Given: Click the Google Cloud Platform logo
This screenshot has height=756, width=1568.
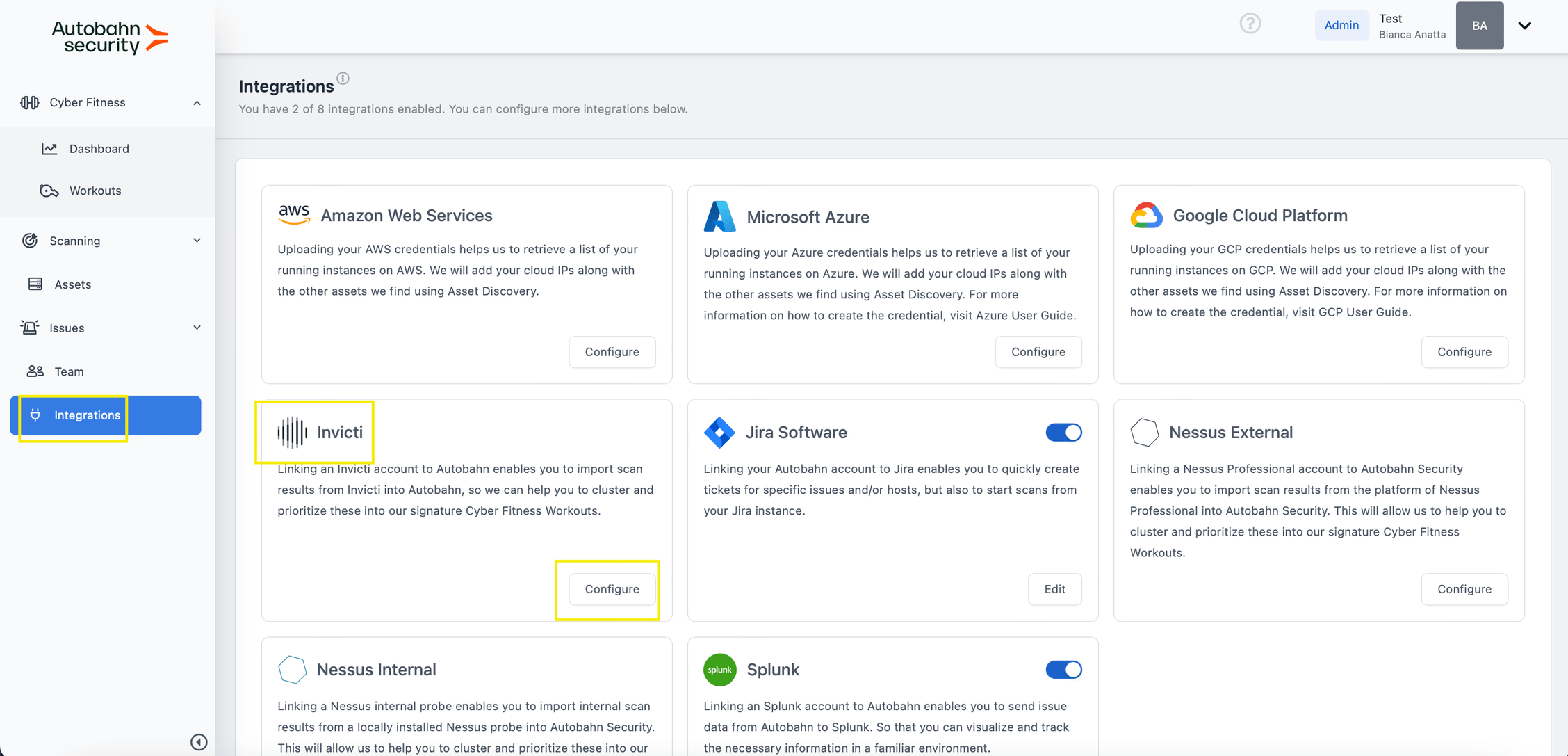Looking at the screenshot, I should 1146,216.
